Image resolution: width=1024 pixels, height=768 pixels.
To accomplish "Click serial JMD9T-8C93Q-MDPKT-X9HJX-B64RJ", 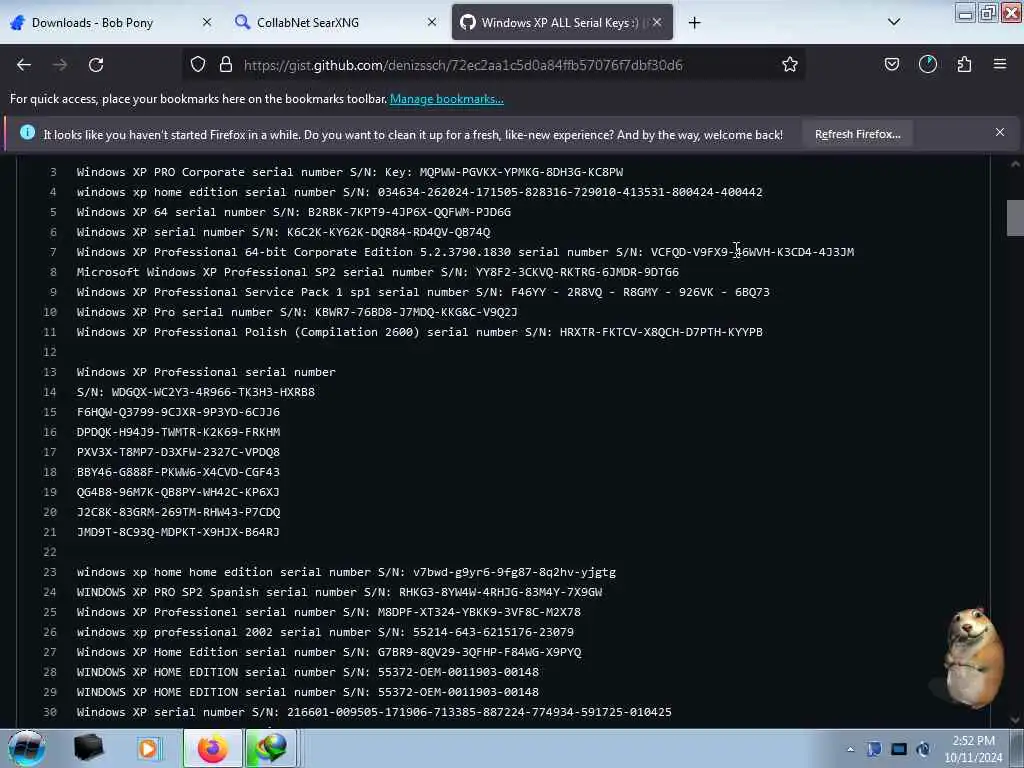I will pos(178,532).
